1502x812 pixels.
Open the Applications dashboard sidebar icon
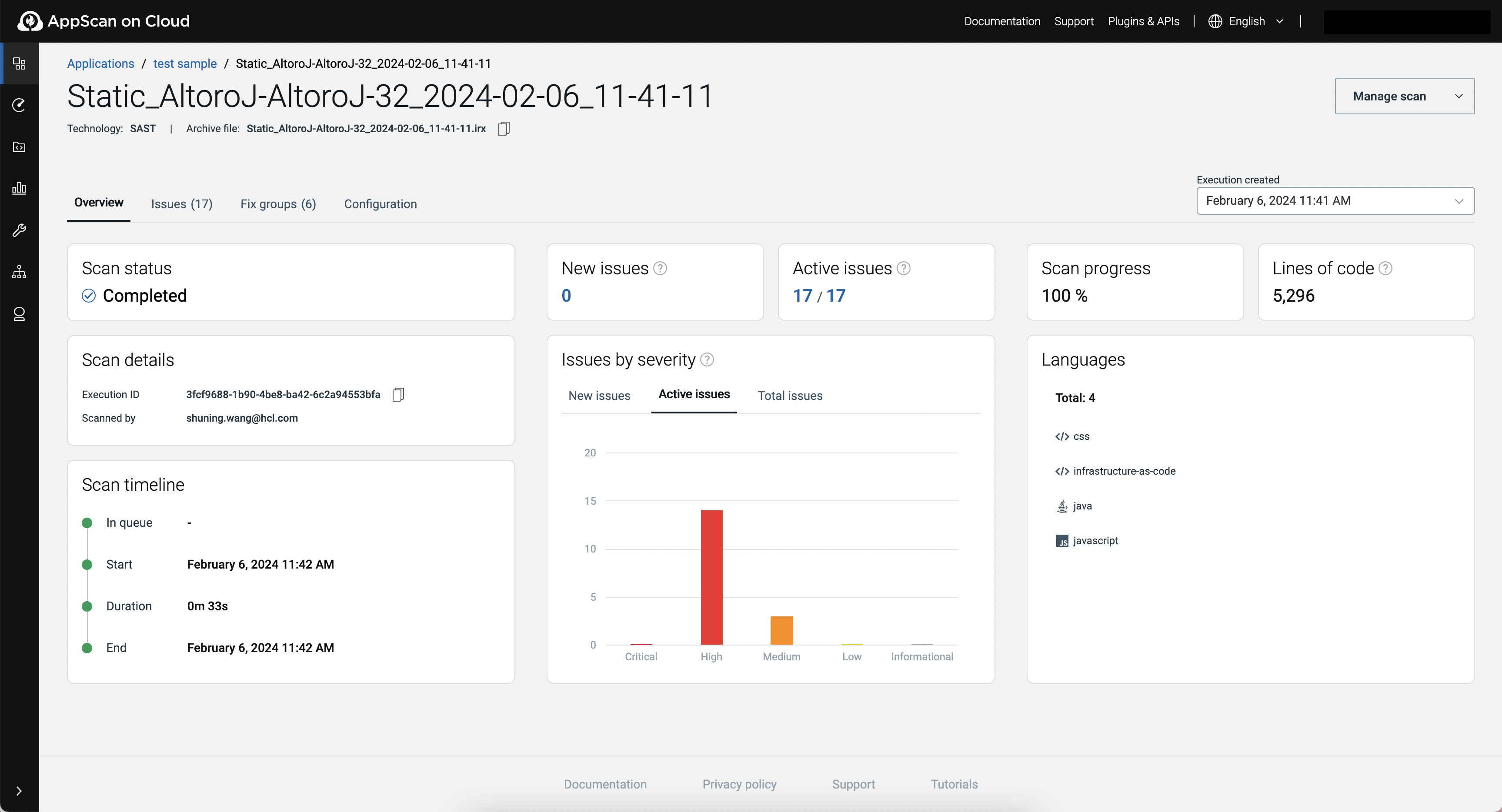click(x=19, y=63)
